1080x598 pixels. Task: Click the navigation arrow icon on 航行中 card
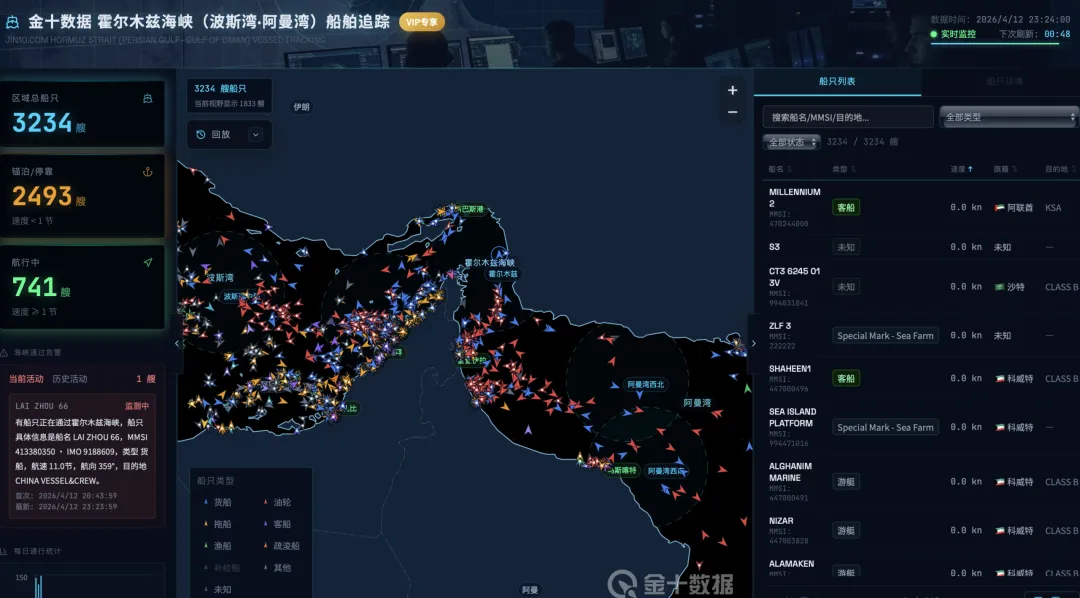coord(147,261)
